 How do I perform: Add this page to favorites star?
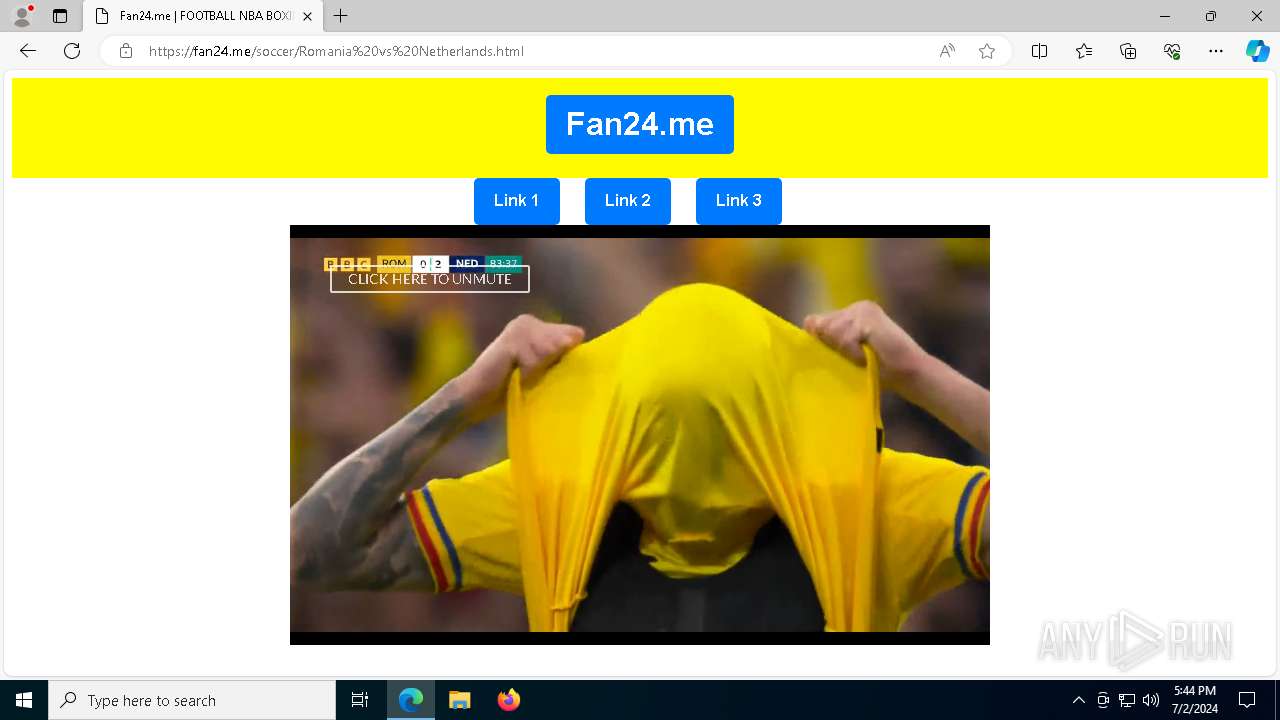point(987,51)
